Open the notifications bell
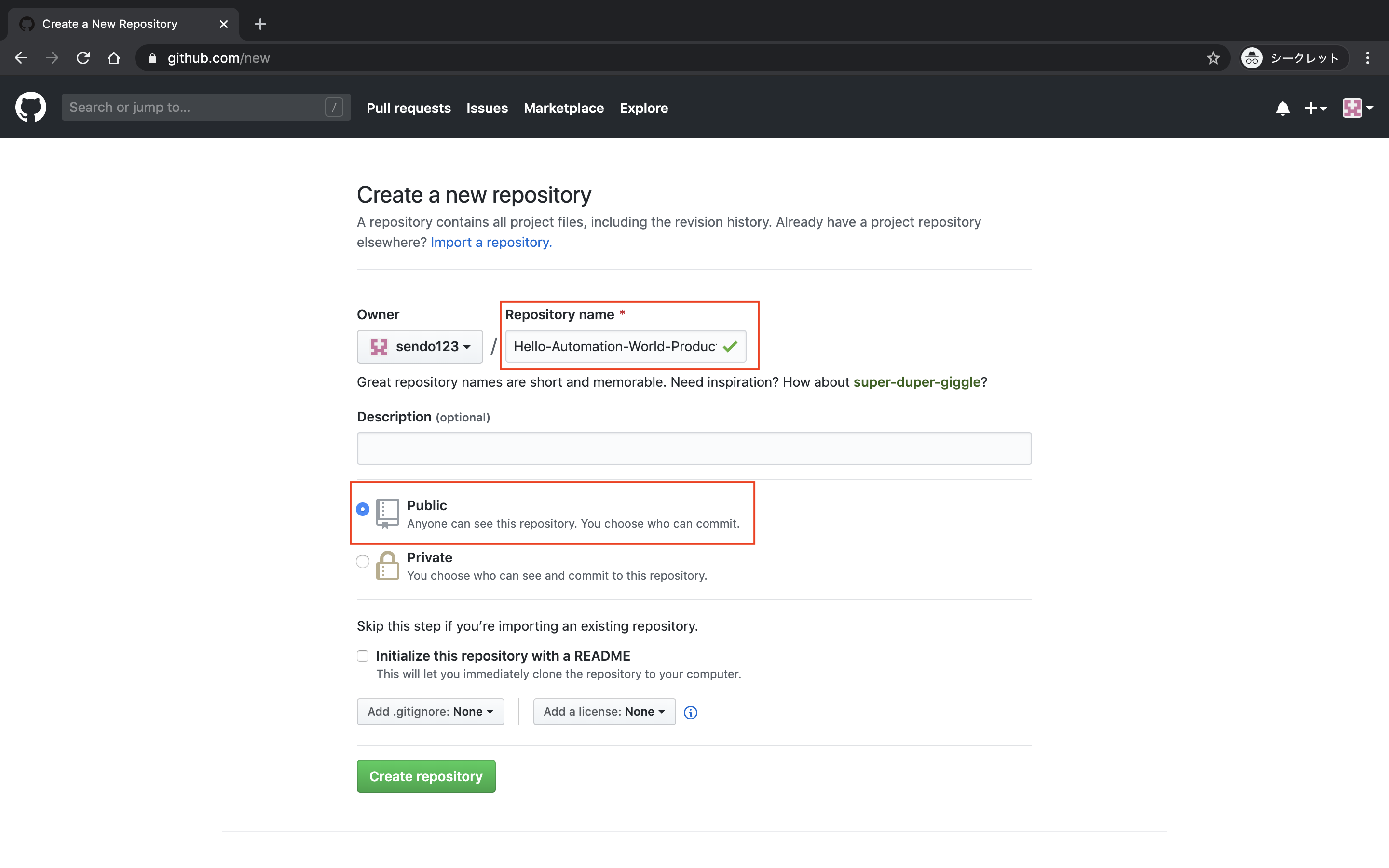This screenshot has height=868, width=1389. coord(1282,108)
